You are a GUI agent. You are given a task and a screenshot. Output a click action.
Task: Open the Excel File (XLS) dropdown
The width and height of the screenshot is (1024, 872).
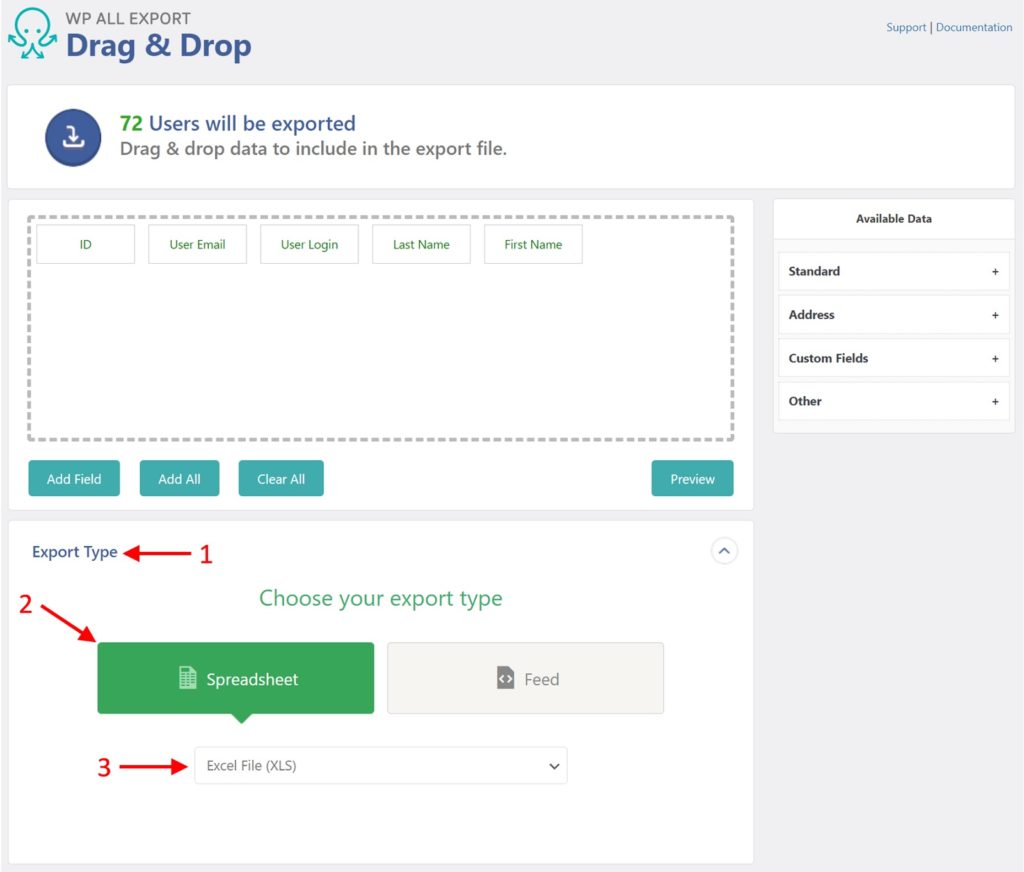point(380,765)
